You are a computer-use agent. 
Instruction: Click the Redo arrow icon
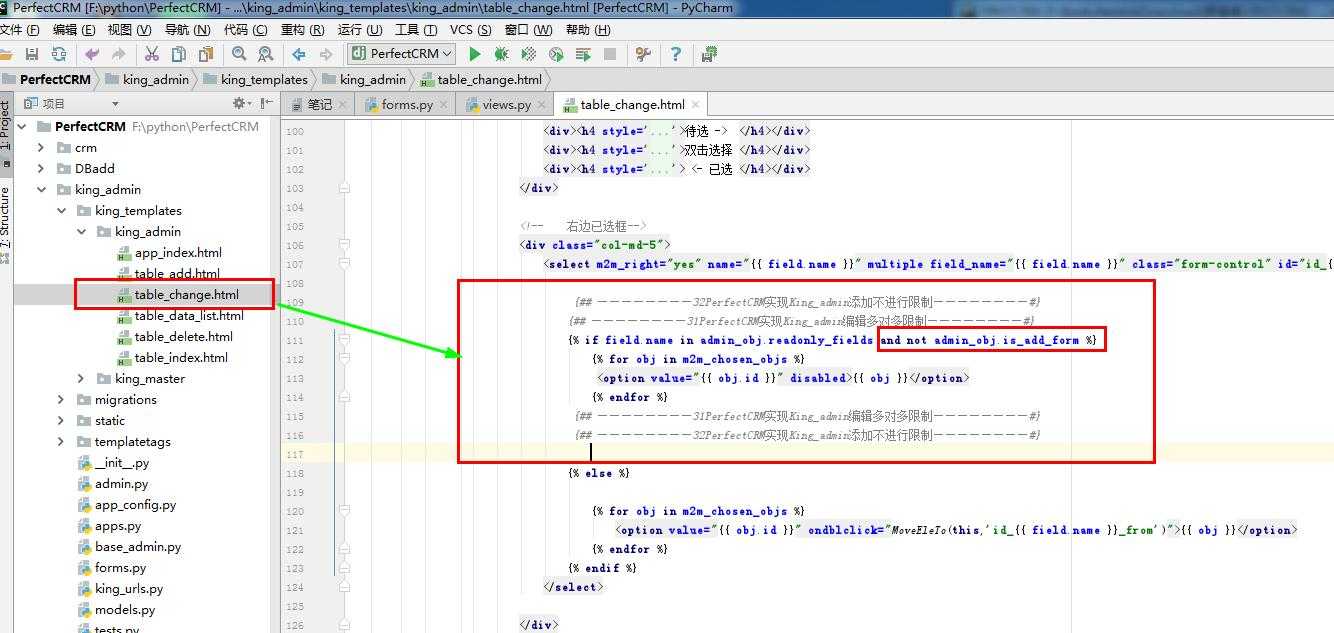119,54
